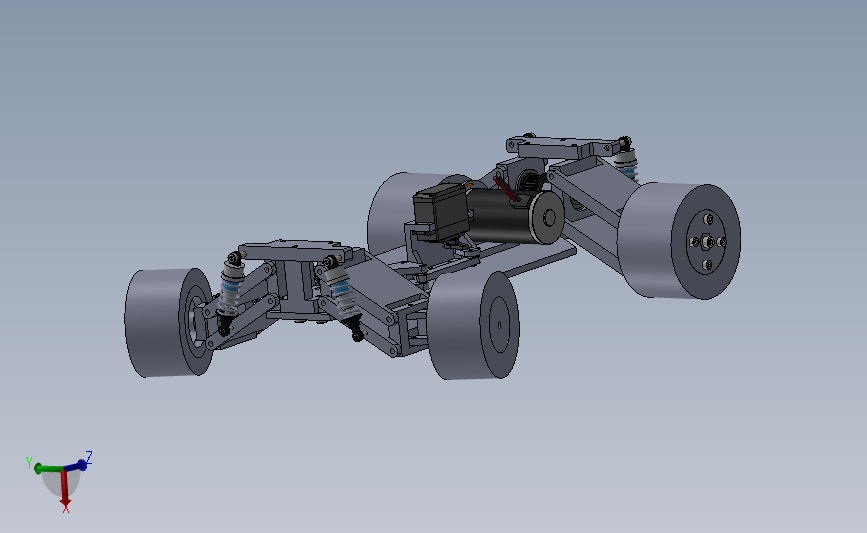This screenshot has height=533, width=867.
Task: Select the front wheel nearest the viewer
Action: coord(473,326)
